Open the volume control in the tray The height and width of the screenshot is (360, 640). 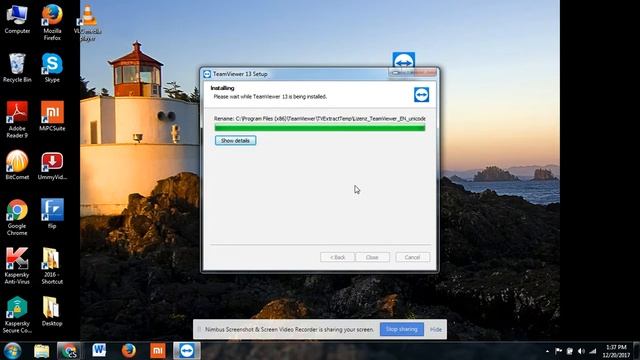[x=581, y=351]
